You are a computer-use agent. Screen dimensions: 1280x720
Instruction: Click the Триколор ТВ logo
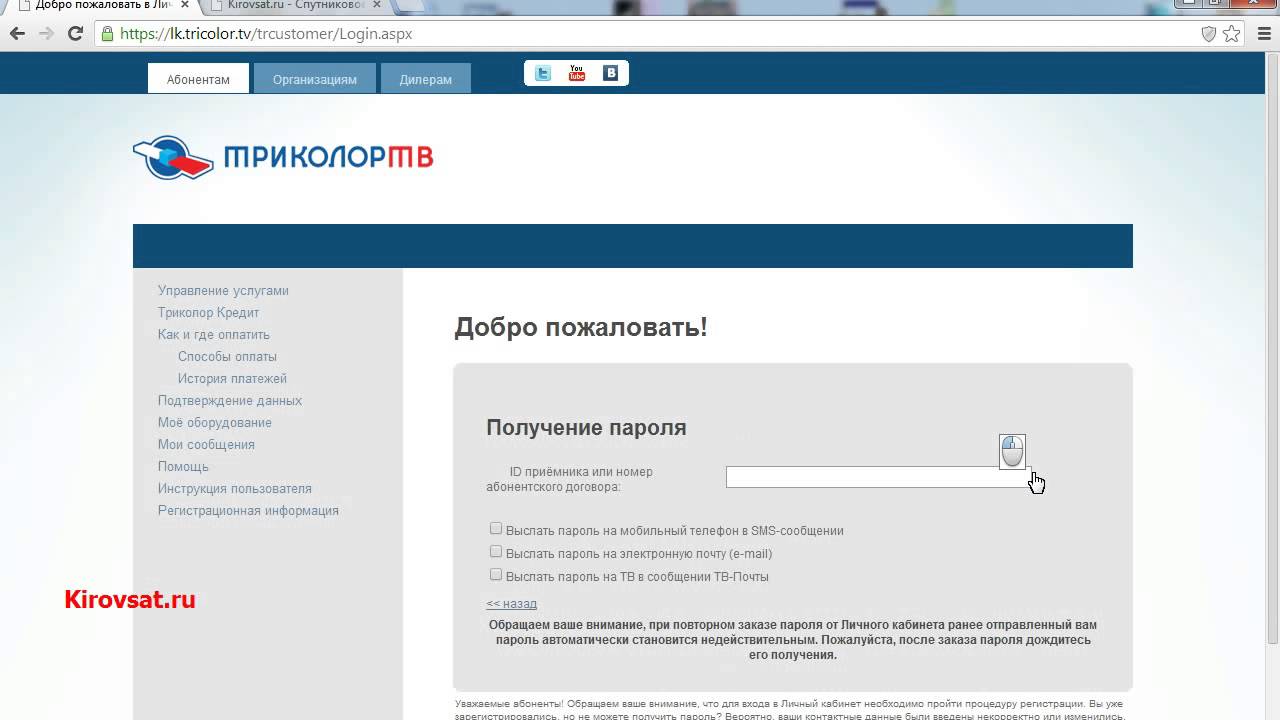click(283, 158)
